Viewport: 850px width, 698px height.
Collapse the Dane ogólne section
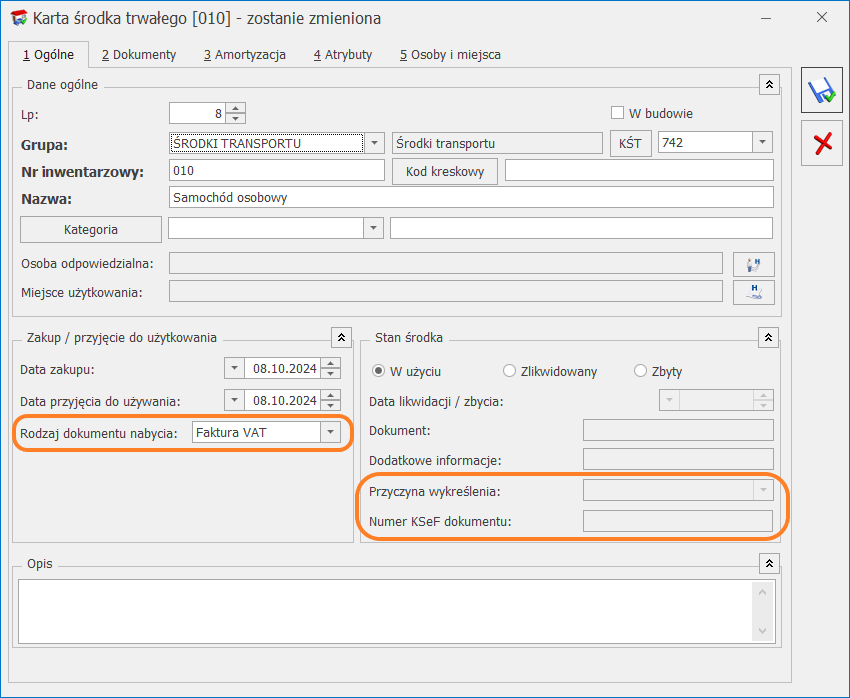pyautogui.click(x=769, y=85)
